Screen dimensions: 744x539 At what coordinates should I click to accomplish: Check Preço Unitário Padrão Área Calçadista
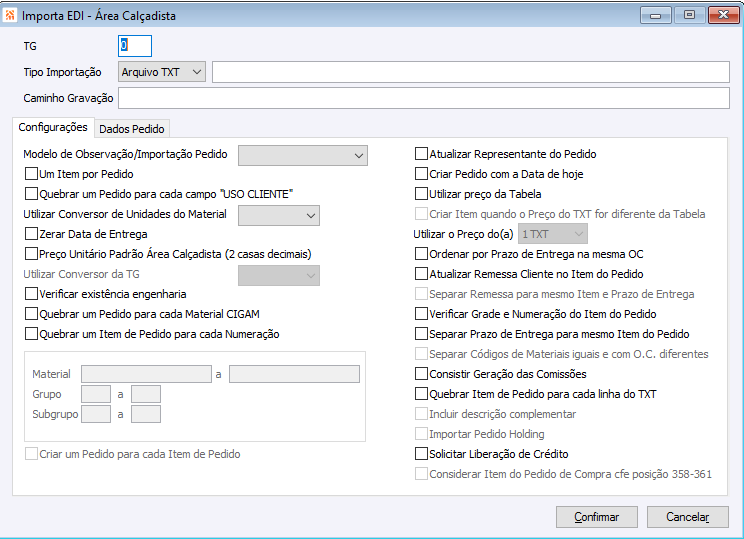(31, 253)
